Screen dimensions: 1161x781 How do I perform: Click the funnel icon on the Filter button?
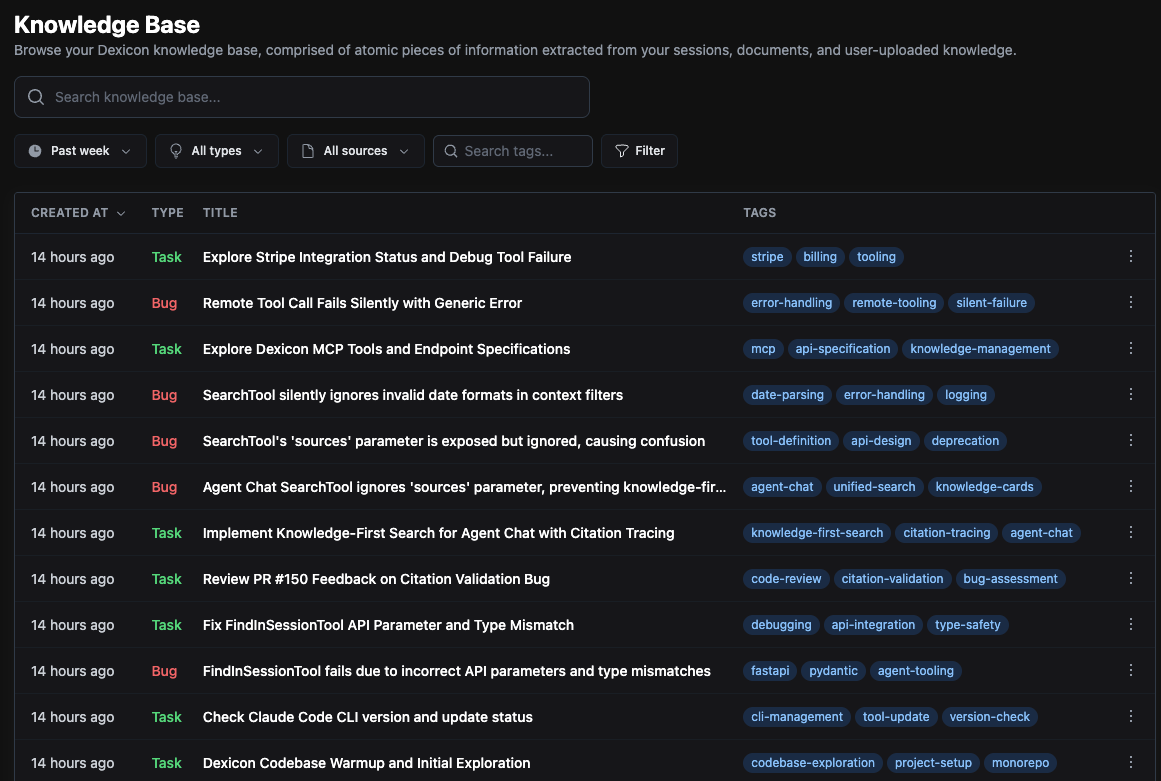pos(621,150)
